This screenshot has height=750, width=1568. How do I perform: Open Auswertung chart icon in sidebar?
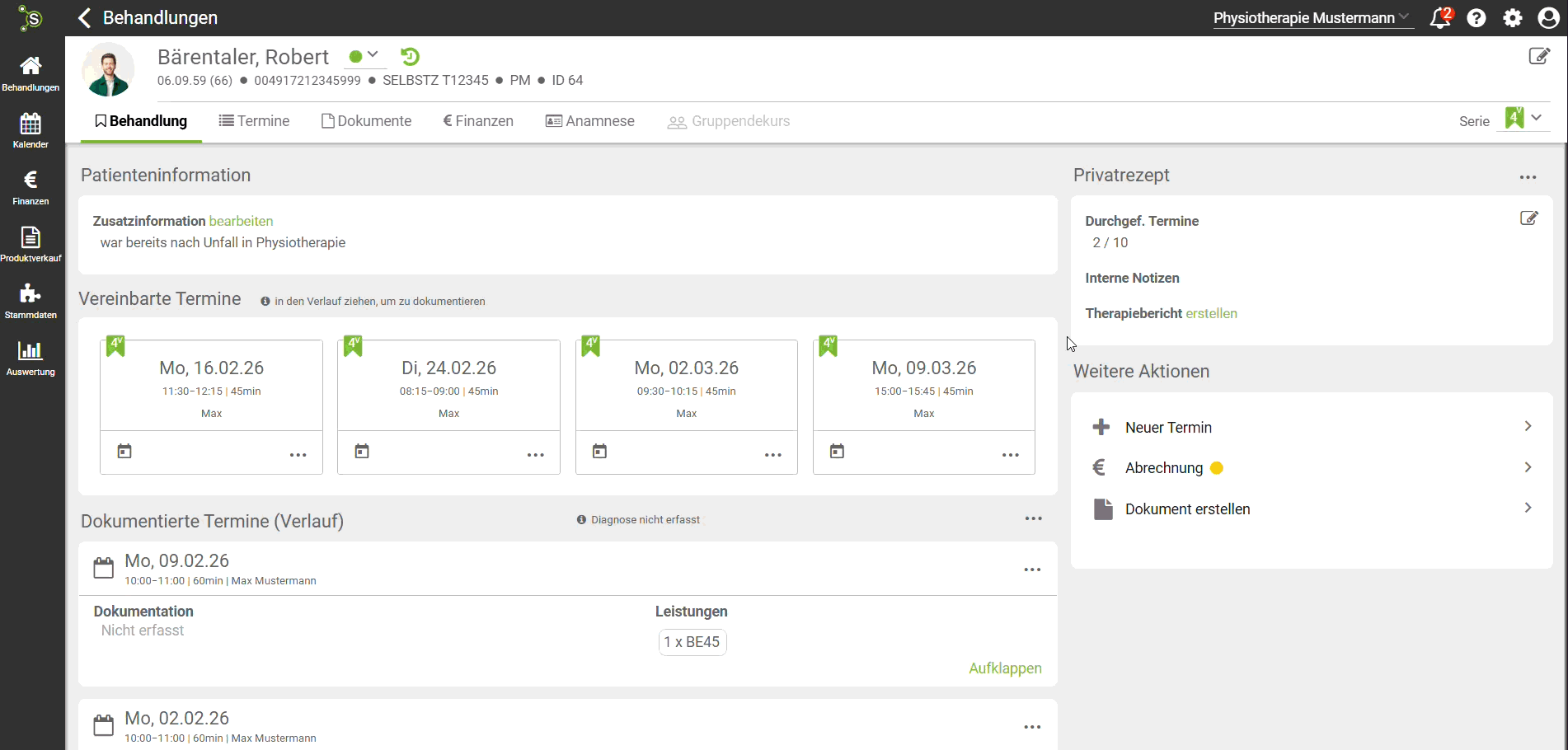click(x=31, y=359)
